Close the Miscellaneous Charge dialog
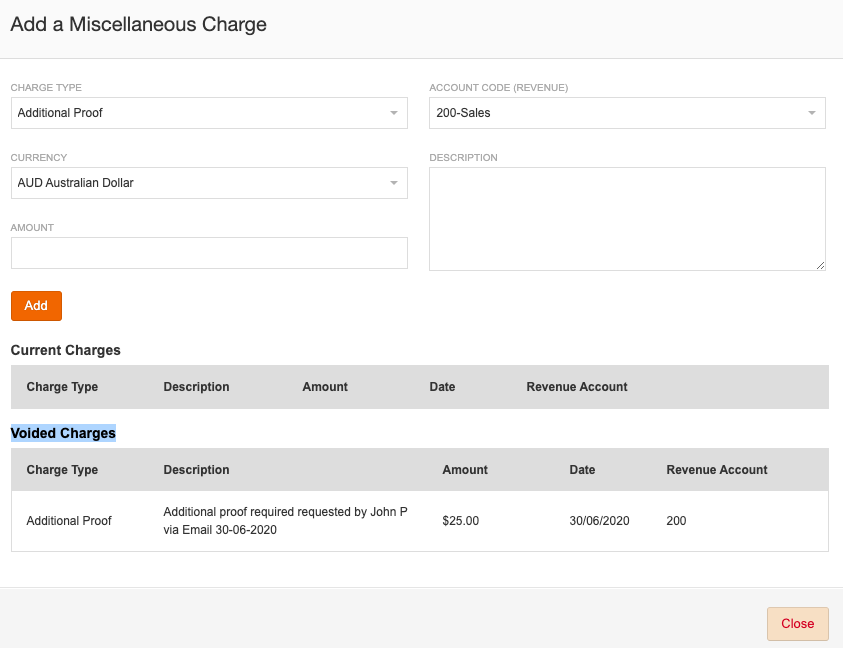This screenshot has height=648, width=843. [797, 623]
